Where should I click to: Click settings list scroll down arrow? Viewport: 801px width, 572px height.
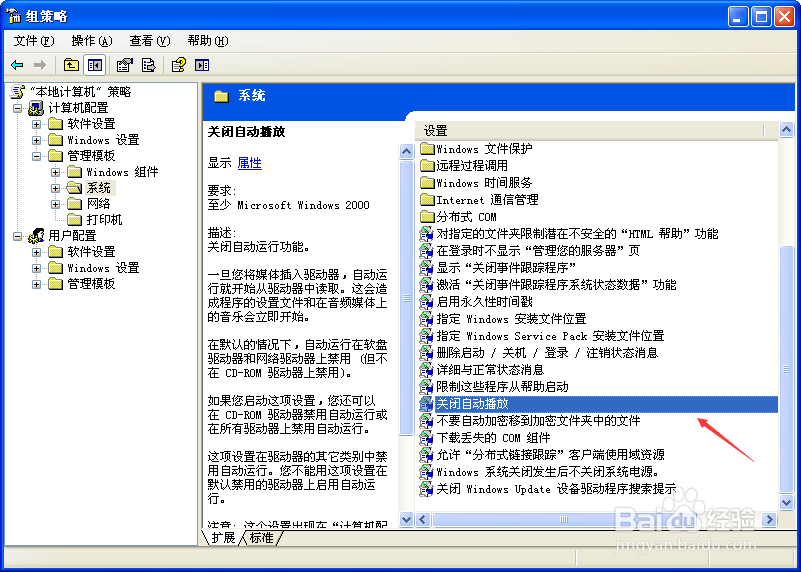click(x=786, y=503)
